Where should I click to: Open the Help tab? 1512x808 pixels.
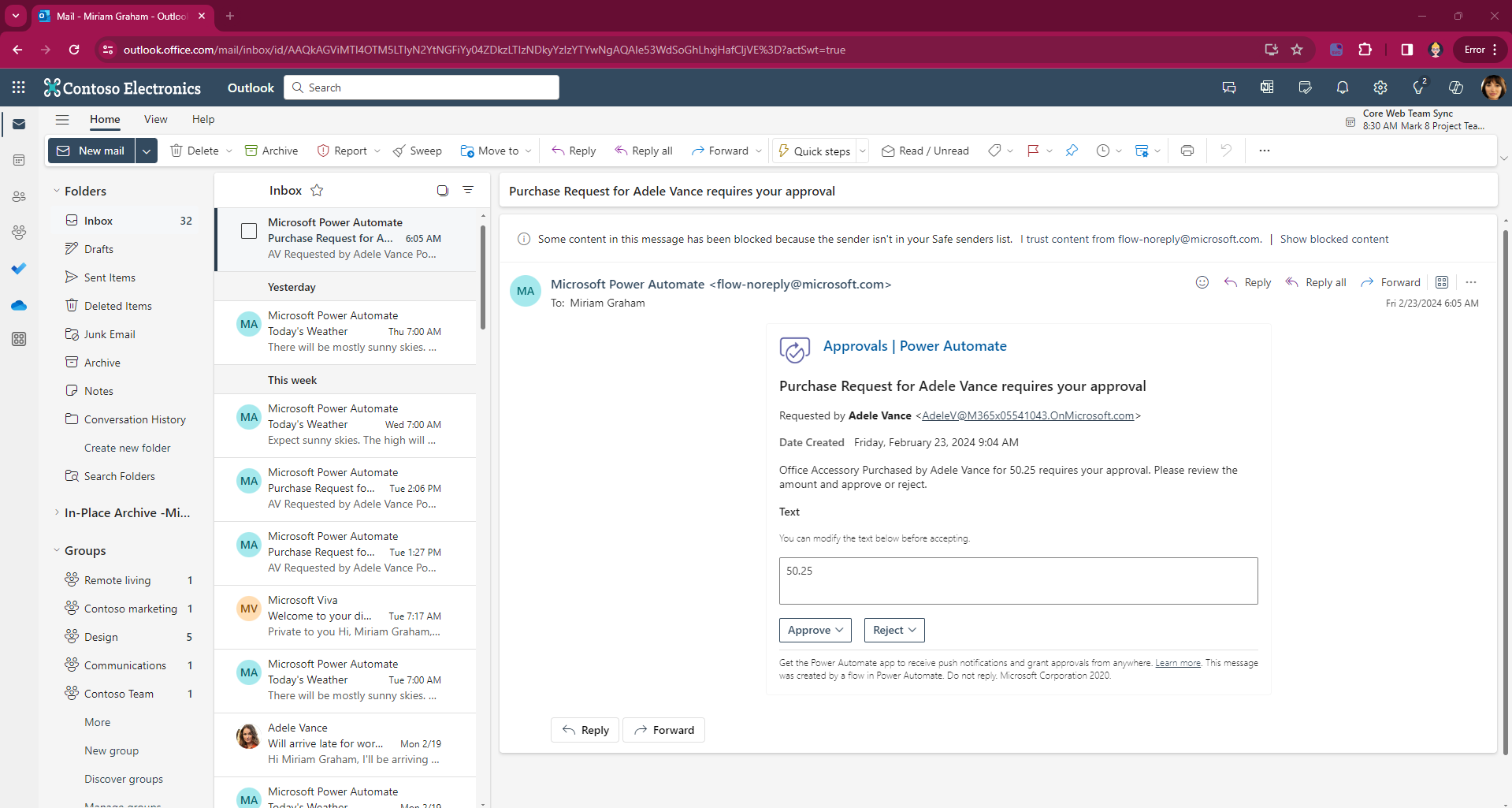tap(203, 120)
